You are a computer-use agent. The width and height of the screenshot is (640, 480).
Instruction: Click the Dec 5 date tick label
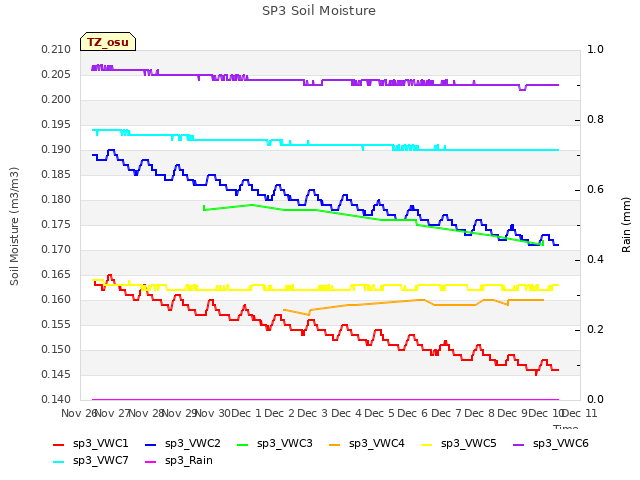pyautogui.click(x=380, y=413)
